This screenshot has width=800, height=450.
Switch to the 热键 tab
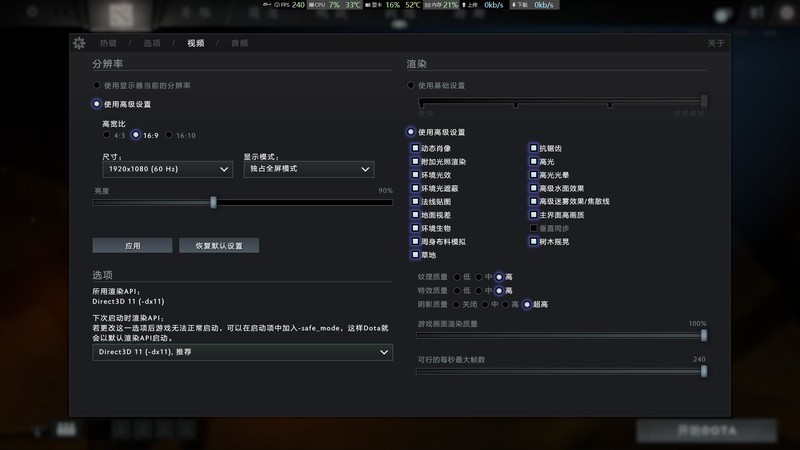108,43
